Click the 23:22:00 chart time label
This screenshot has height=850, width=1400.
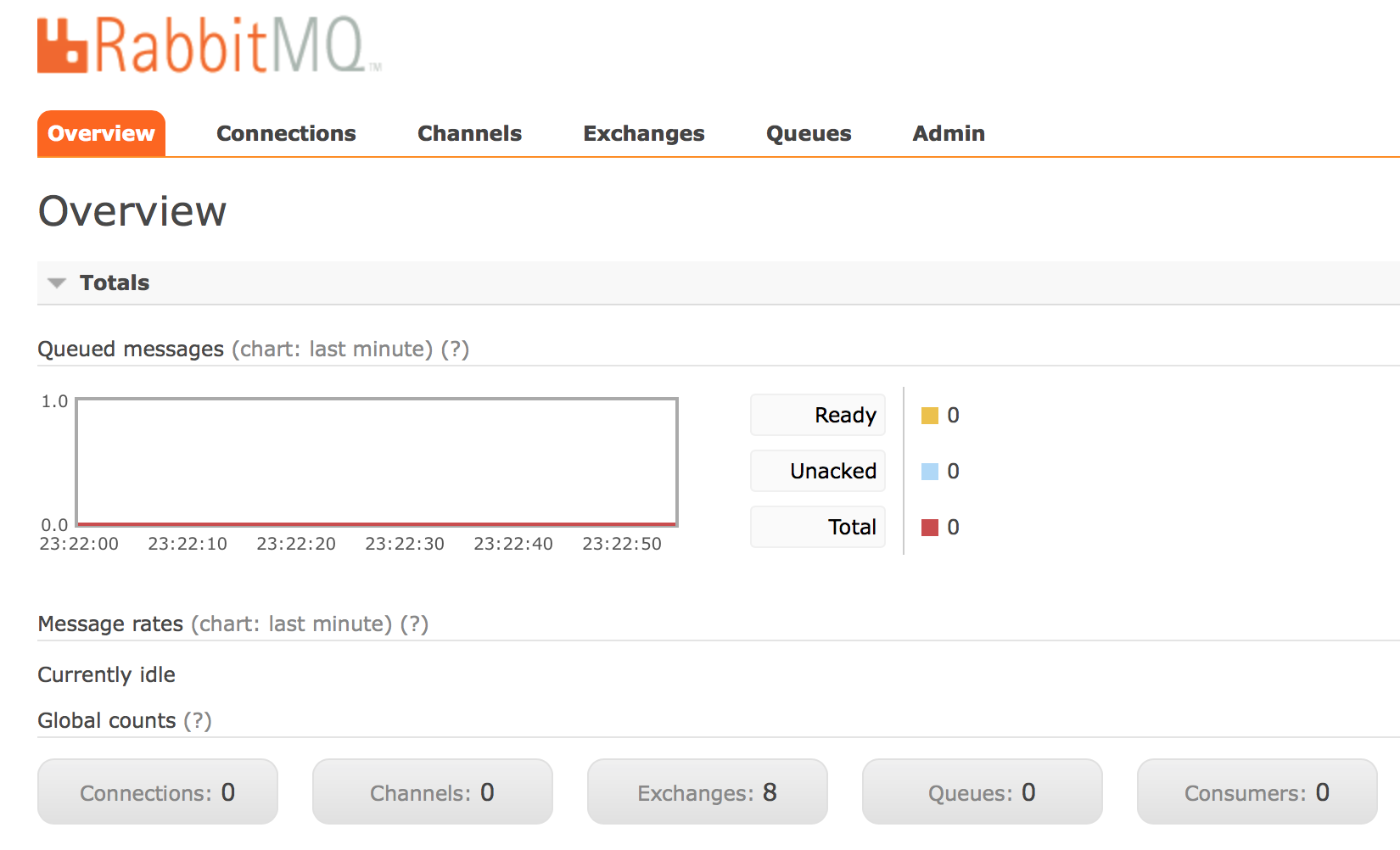(x=79, y=544)
